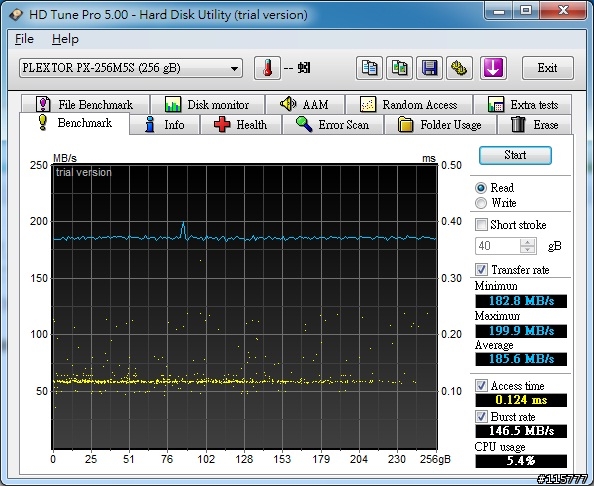Click the copy screenshot icon
The image size is (594, 487).
(399, 68)
